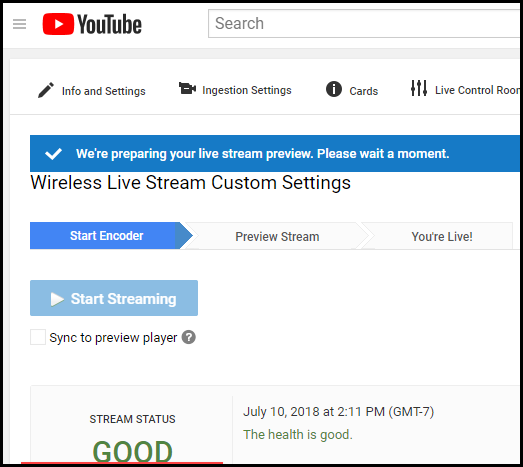Click the YouTube logo
Screen dimensions: 523x467
point(92,24)
